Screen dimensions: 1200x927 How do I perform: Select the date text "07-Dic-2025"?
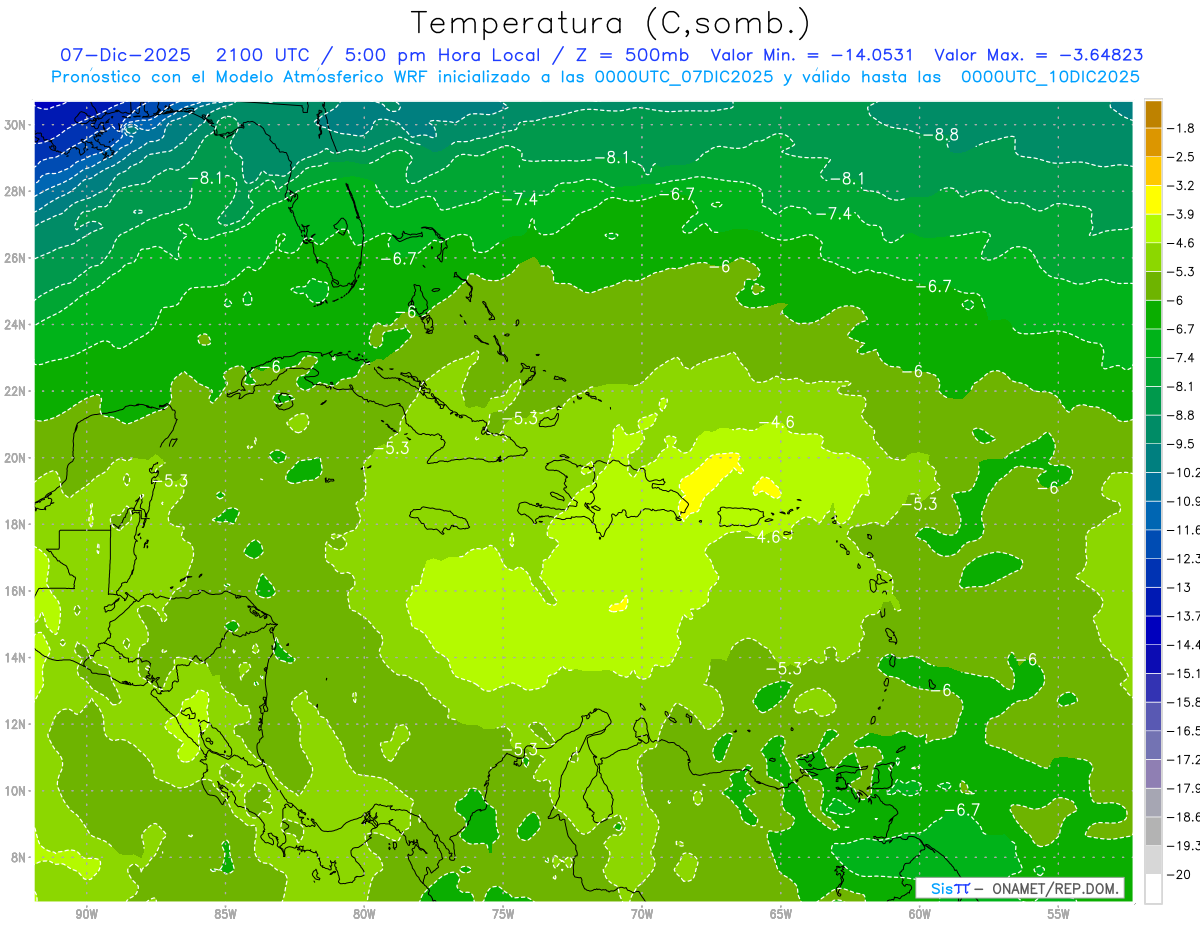click(x=125, y=55)
